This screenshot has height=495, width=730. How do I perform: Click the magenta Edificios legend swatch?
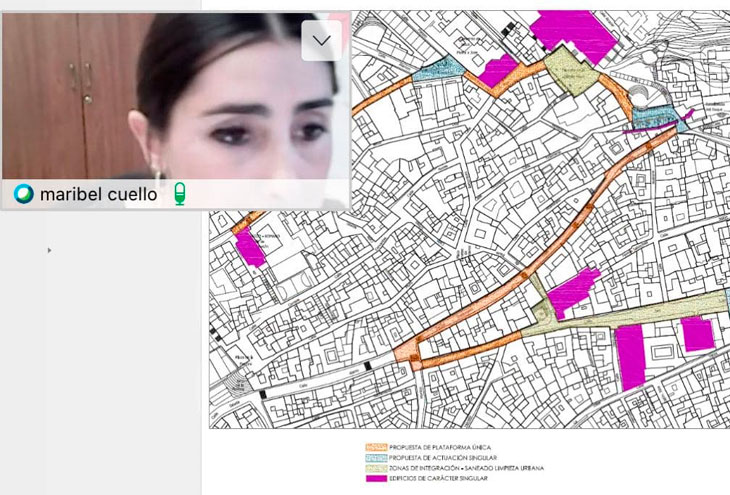pyautogui.click(x=375, y=478)
